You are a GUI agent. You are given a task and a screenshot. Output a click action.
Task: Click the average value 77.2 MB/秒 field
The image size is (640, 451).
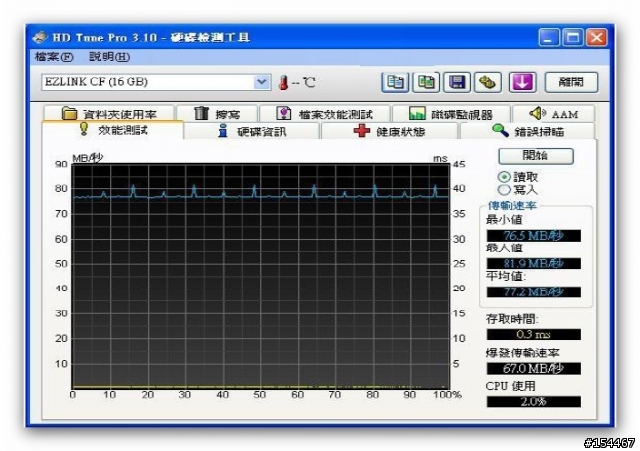(533, 292)
